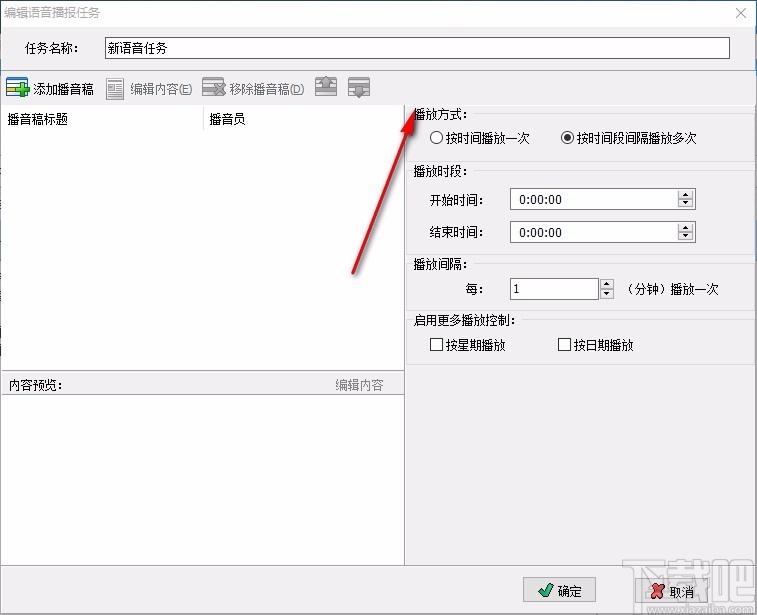Screen dimensions: 757x615
Task: Click the 移除播音稿(D) toolbar button
Action: 253,88
